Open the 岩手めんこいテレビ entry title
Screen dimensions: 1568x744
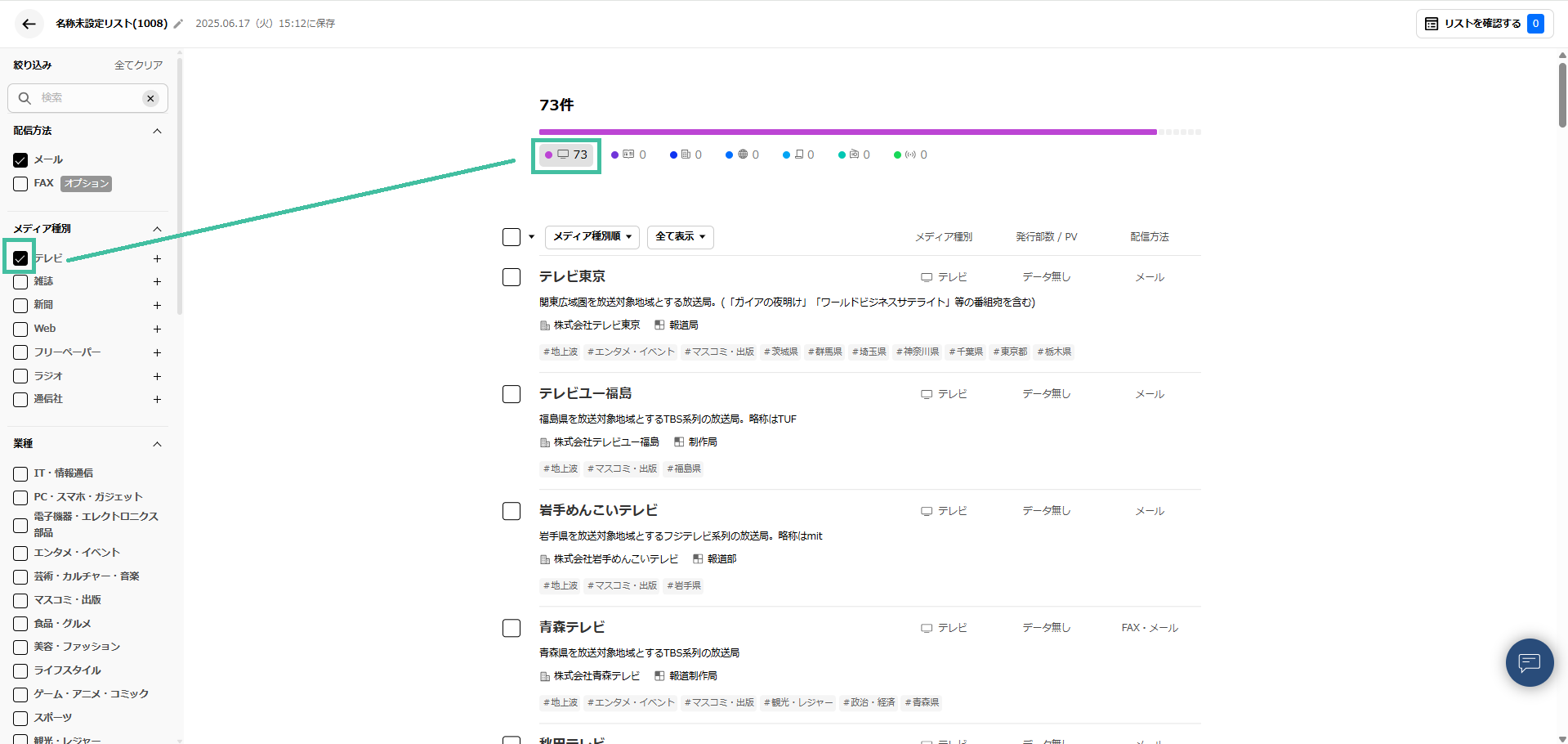coord(598,511)
